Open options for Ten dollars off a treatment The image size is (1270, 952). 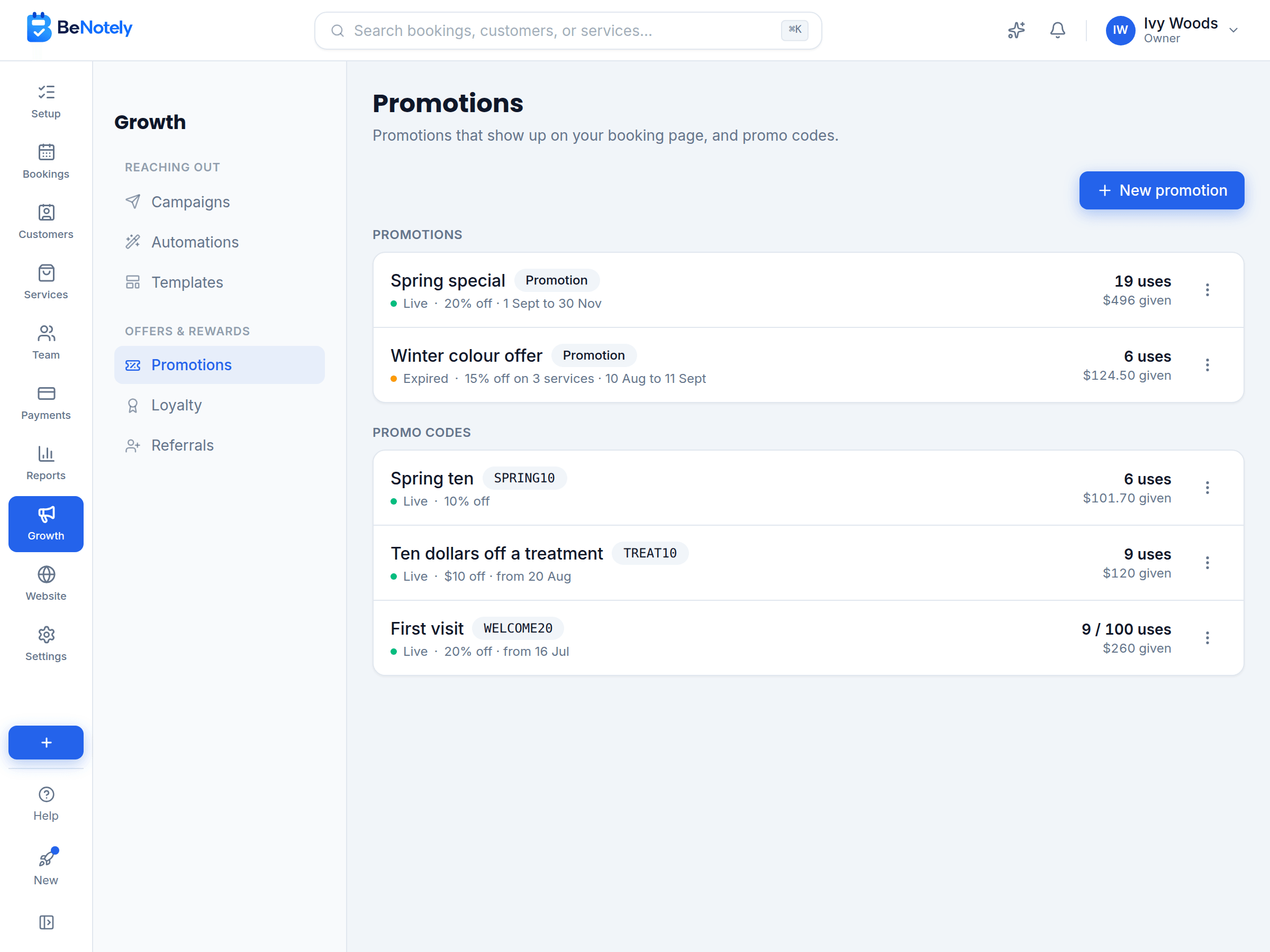coord(1208,563)
